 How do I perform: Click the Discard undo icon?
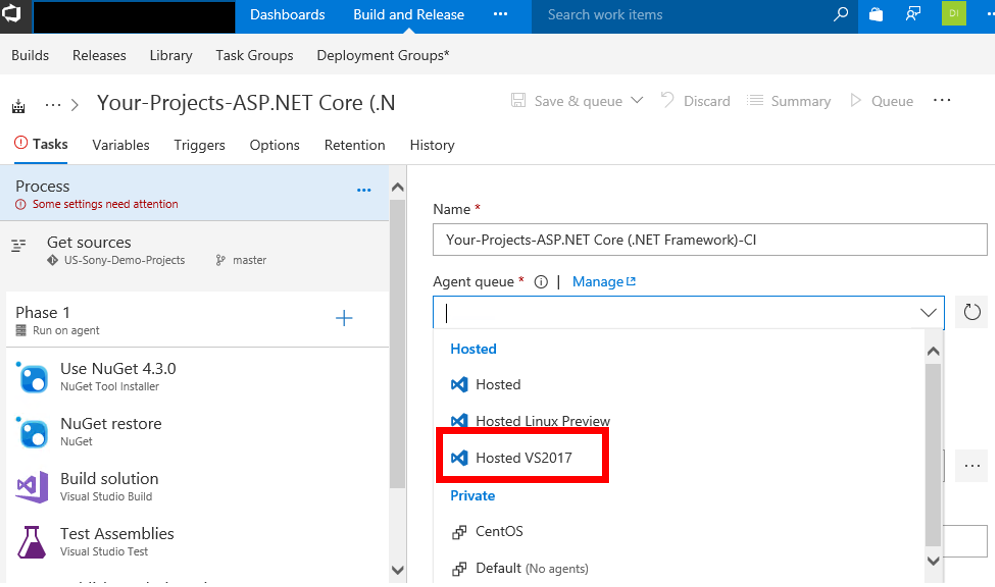[667, 100]
